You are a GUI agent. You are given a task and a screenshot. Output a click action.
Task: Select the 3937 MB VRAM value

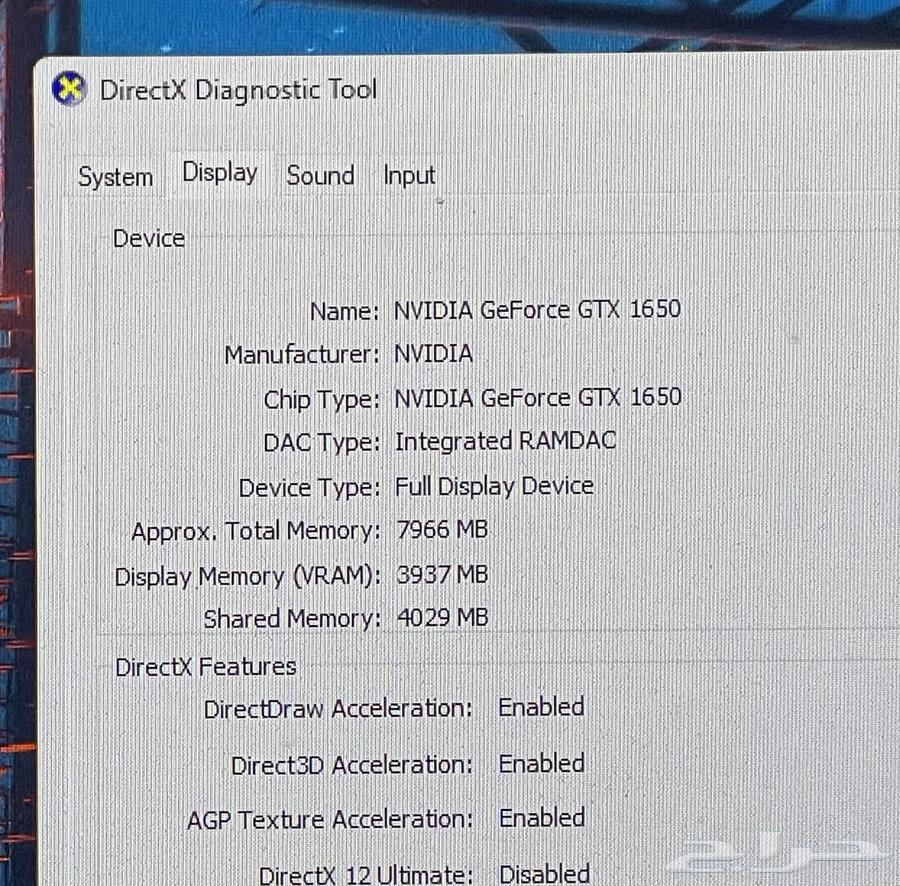(441, 574)
